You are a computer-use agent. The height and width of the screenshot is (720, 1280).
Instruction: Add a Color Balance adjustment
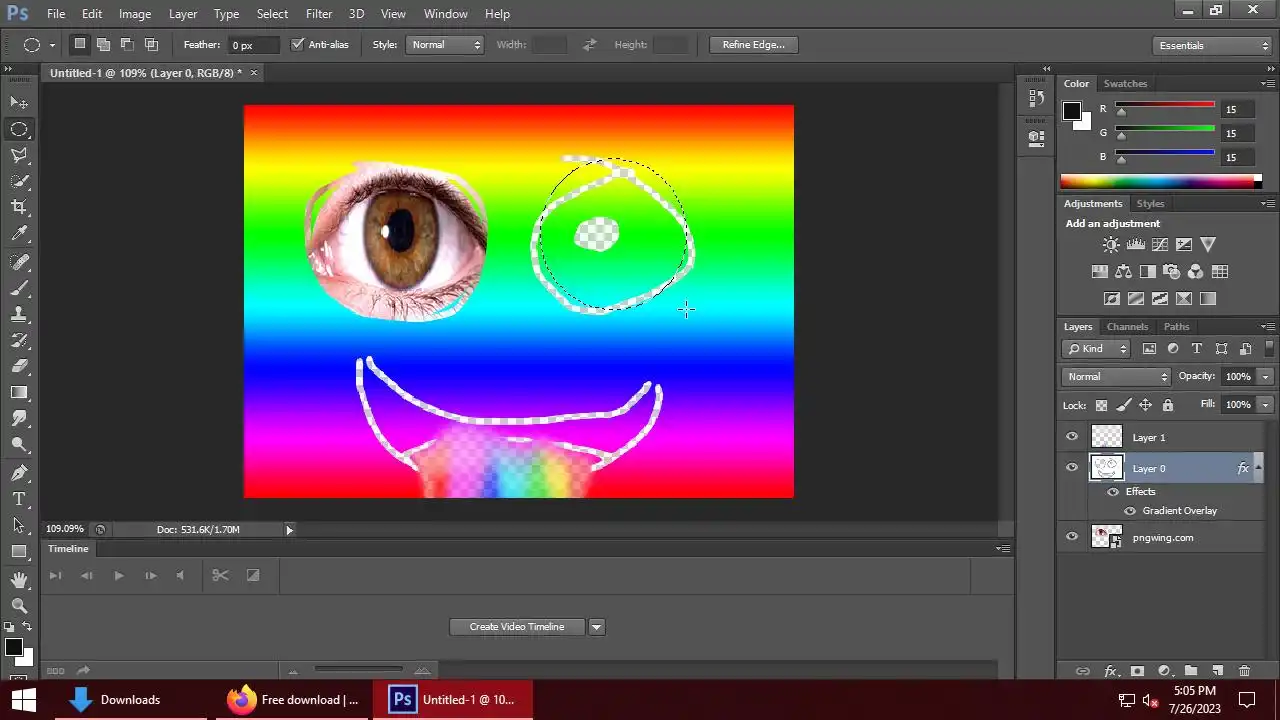click(1123, 271)
